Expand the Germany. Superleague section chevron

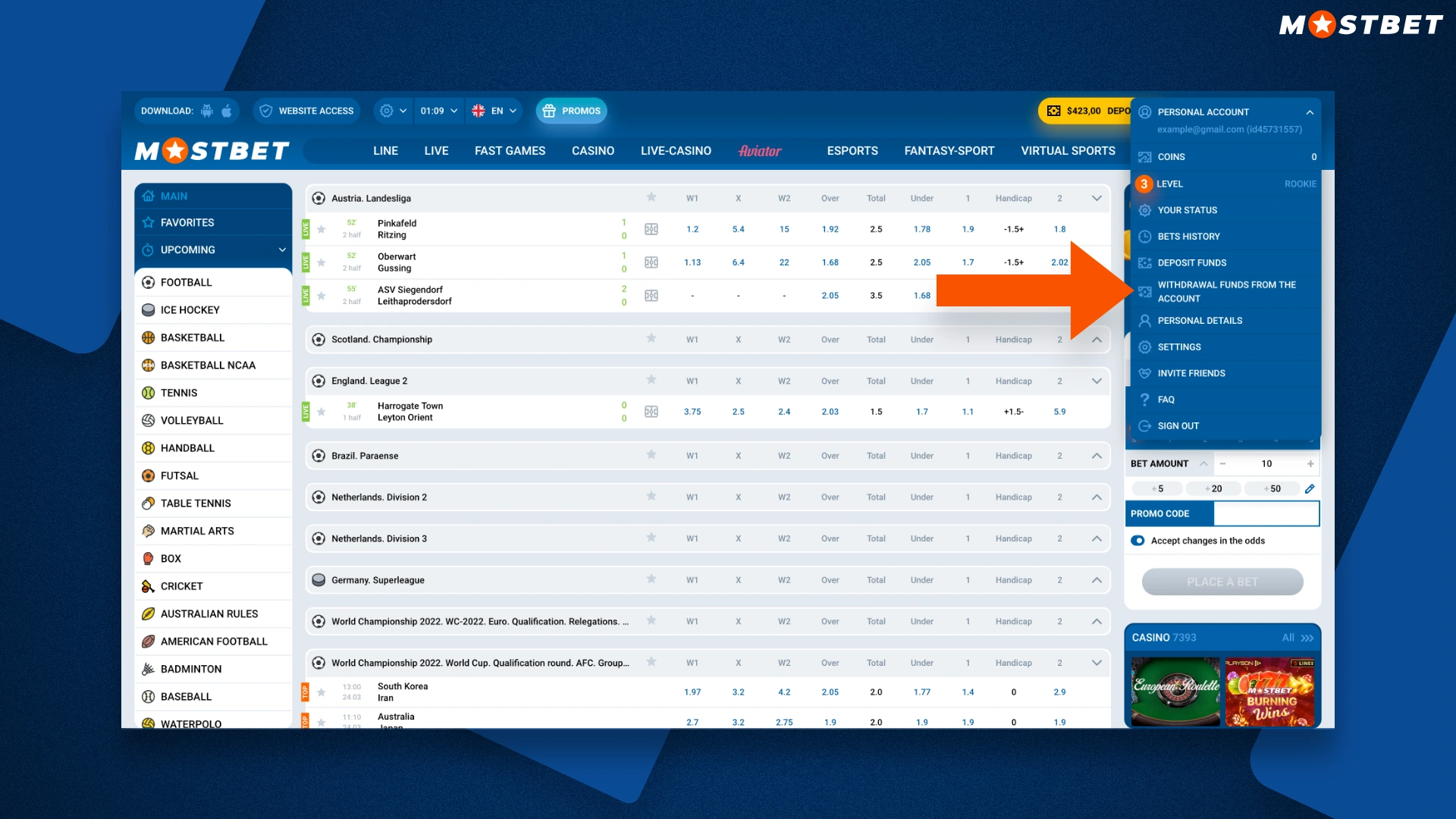[1097, 580]
